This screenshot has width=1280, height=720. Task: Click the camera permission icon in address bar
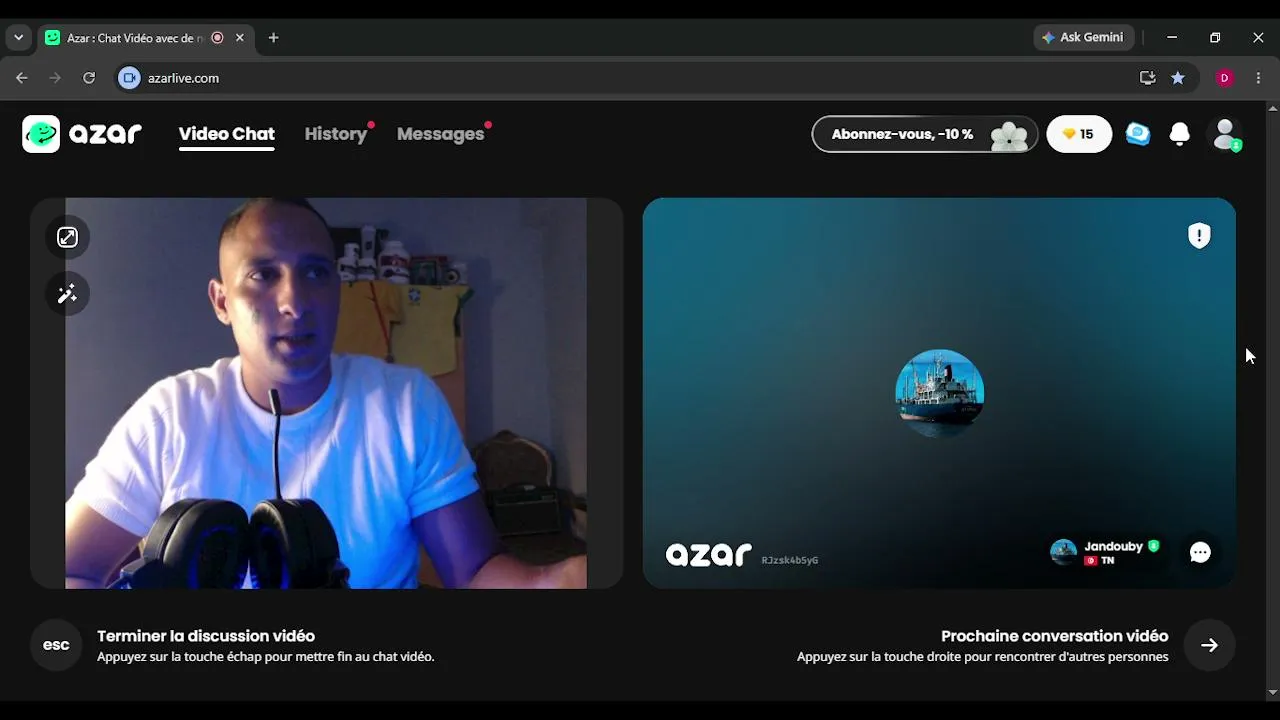tap(129, 78)
